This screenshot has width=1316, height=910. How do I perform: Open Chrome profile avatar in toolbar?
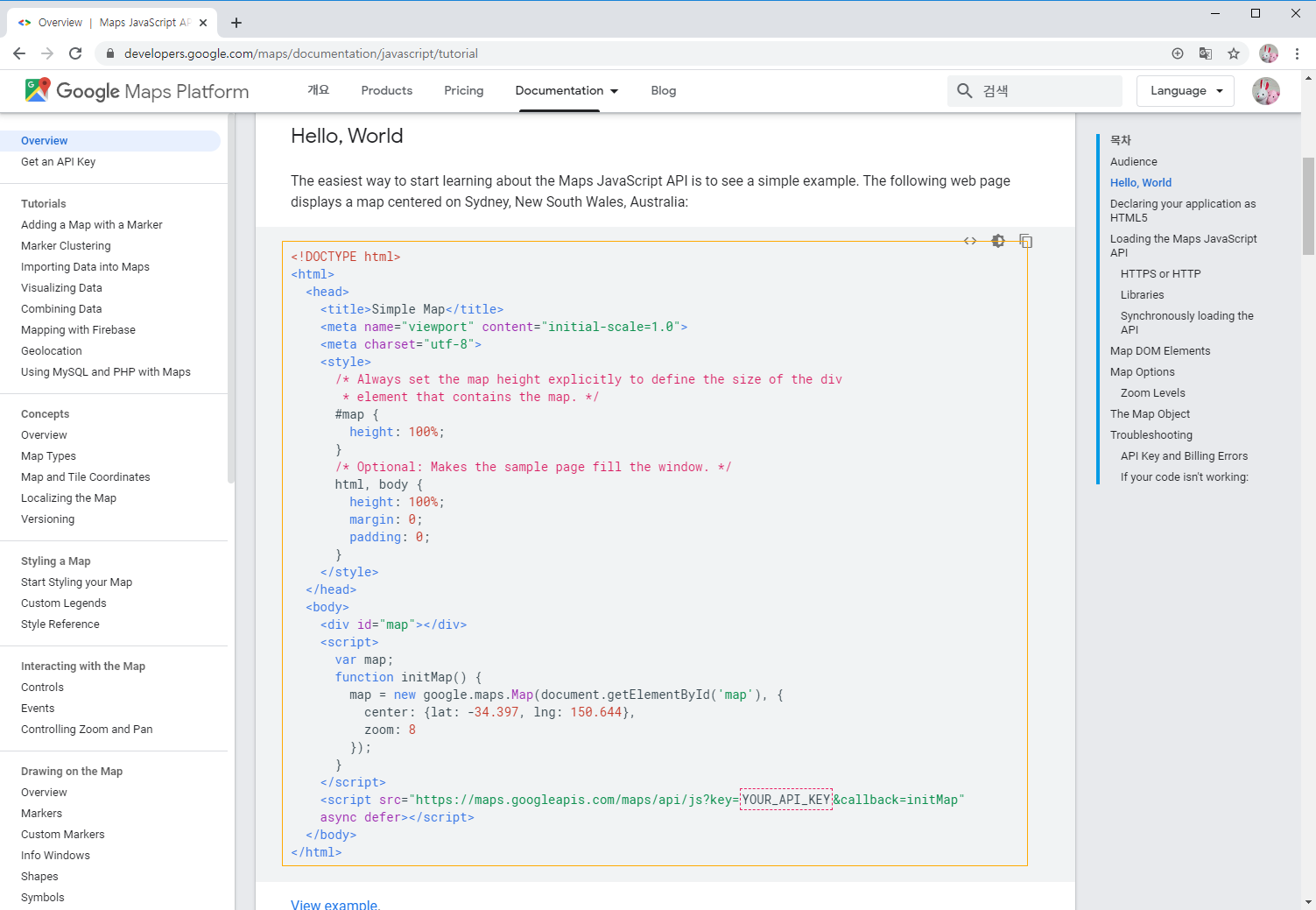click(1269, 53)
